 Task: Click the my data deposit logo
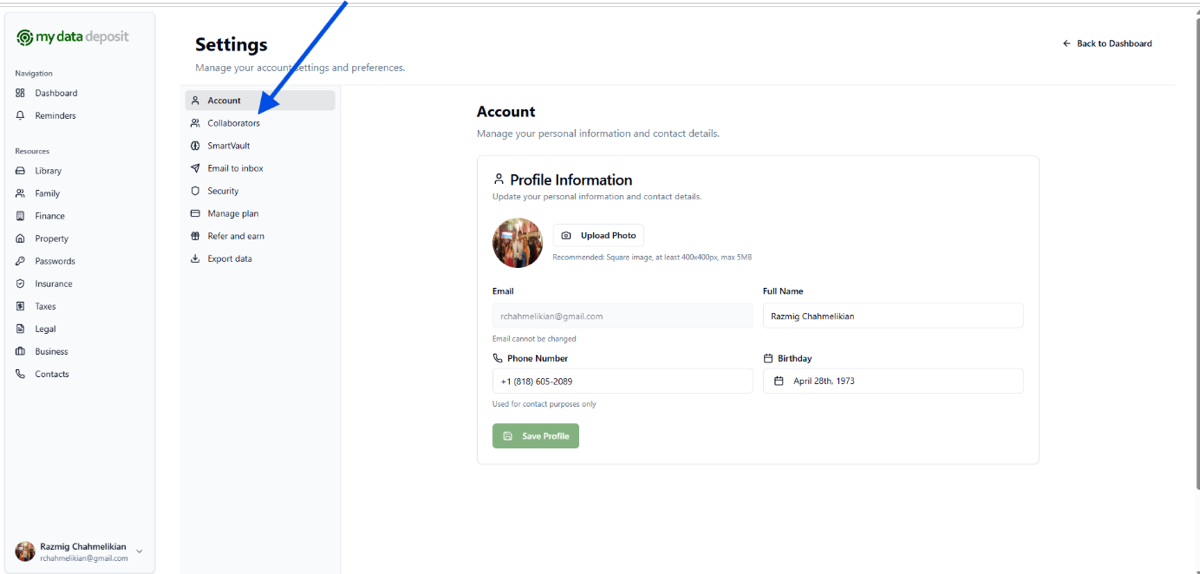tap(72, 37)
